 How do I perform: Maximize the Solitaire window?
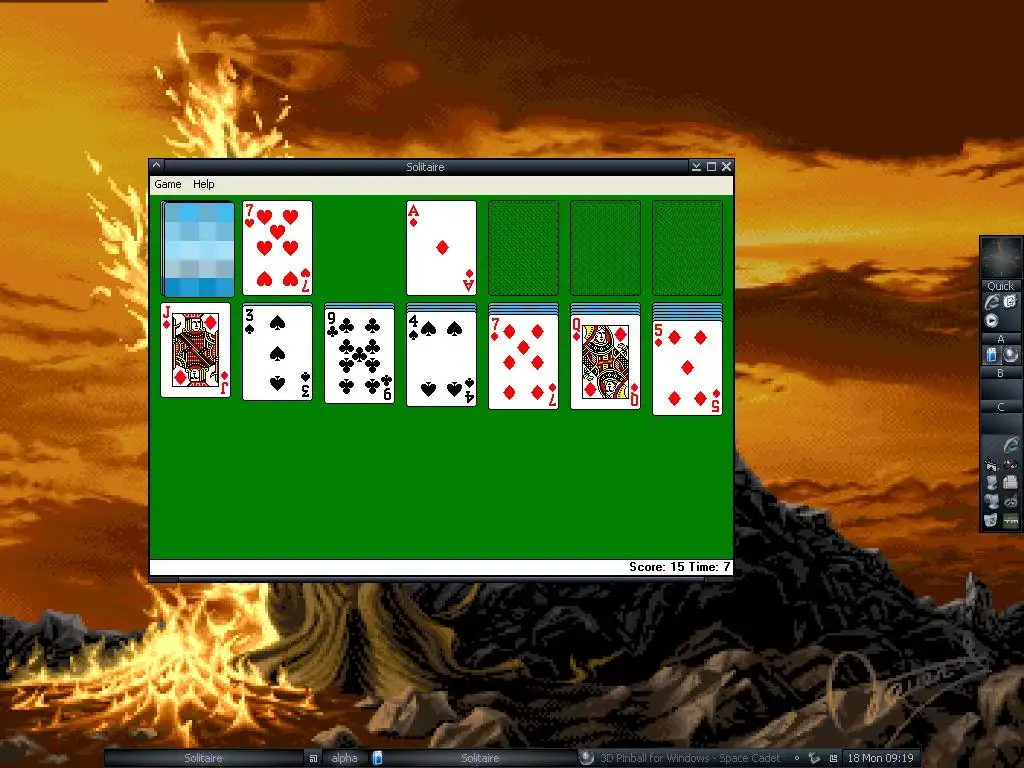[x=711, y=167]
